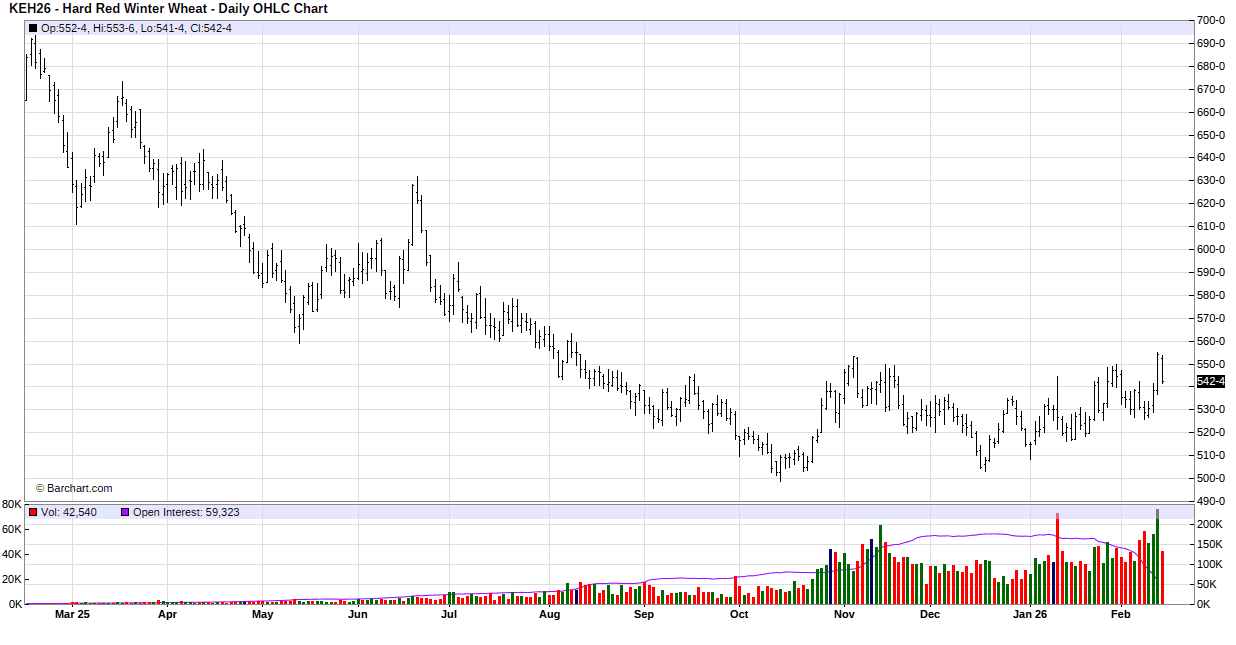Click the Jul label on the date axis
This screenshot has height=645, width=1236.
tap(449, 615)
